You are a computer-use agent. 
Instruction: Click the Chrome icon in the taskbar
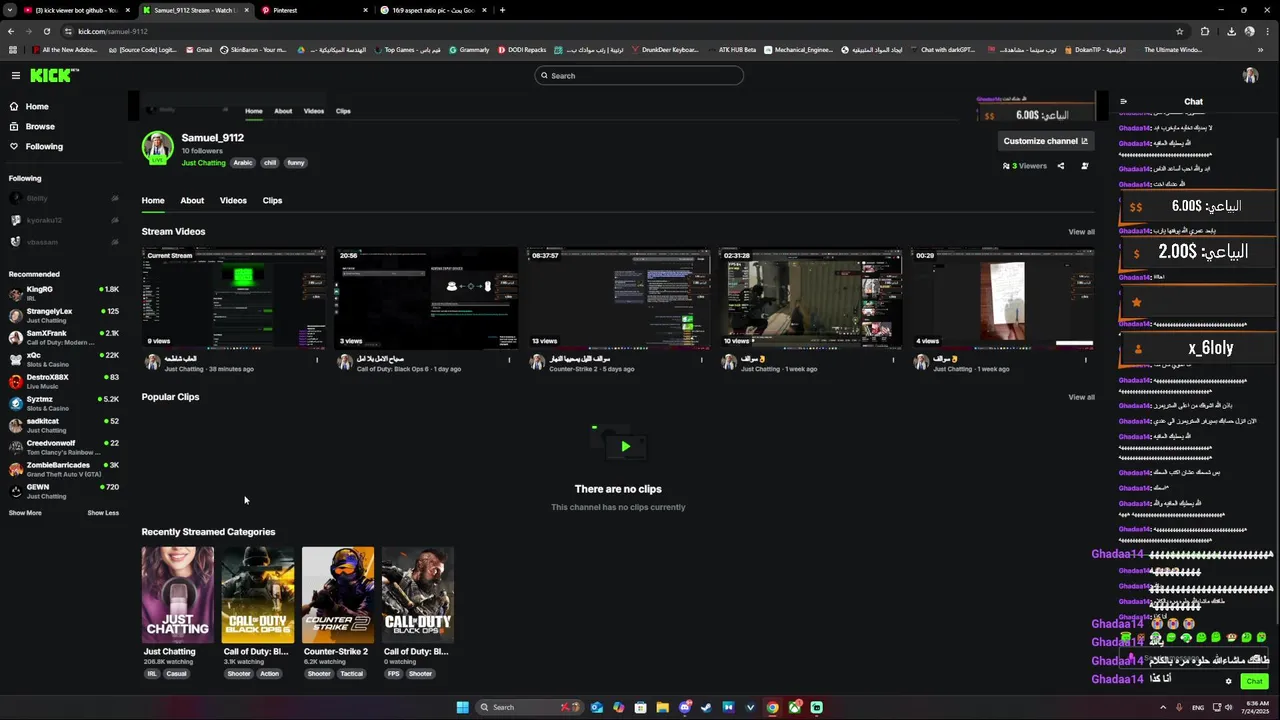[772, 708]
